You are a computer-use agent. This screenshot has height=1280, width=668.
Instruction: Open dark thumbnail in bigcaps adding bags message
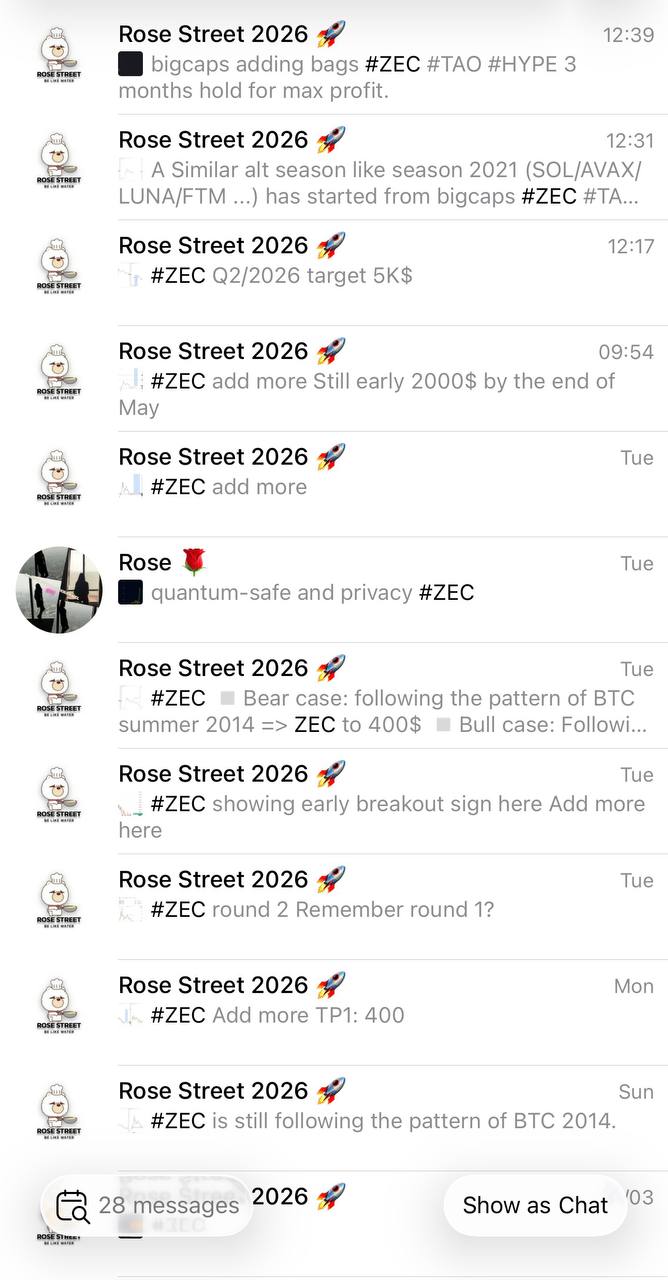[x=130, y=65]
